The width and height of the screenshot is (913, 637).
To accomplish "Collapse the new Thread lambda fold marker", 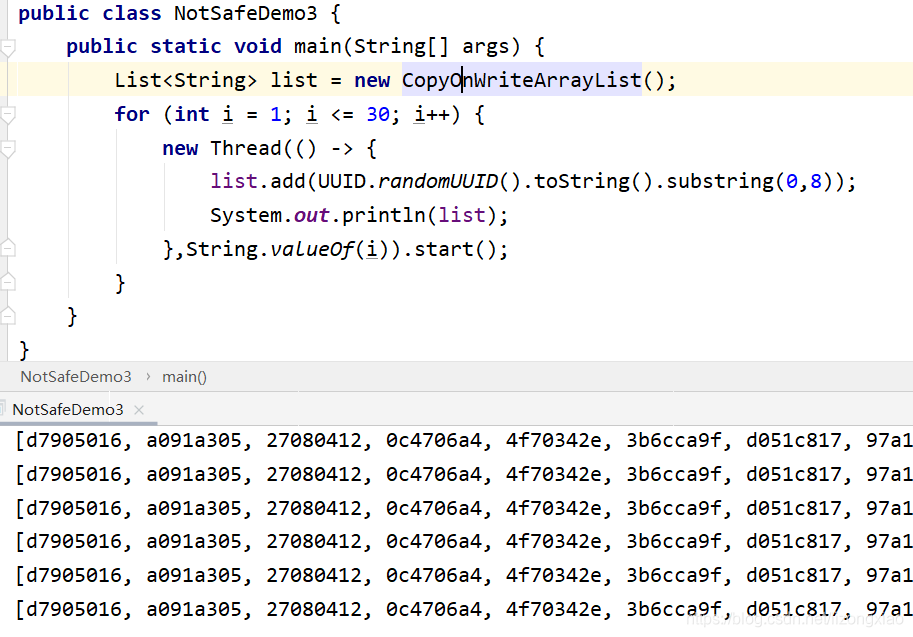I will point(7,149).
